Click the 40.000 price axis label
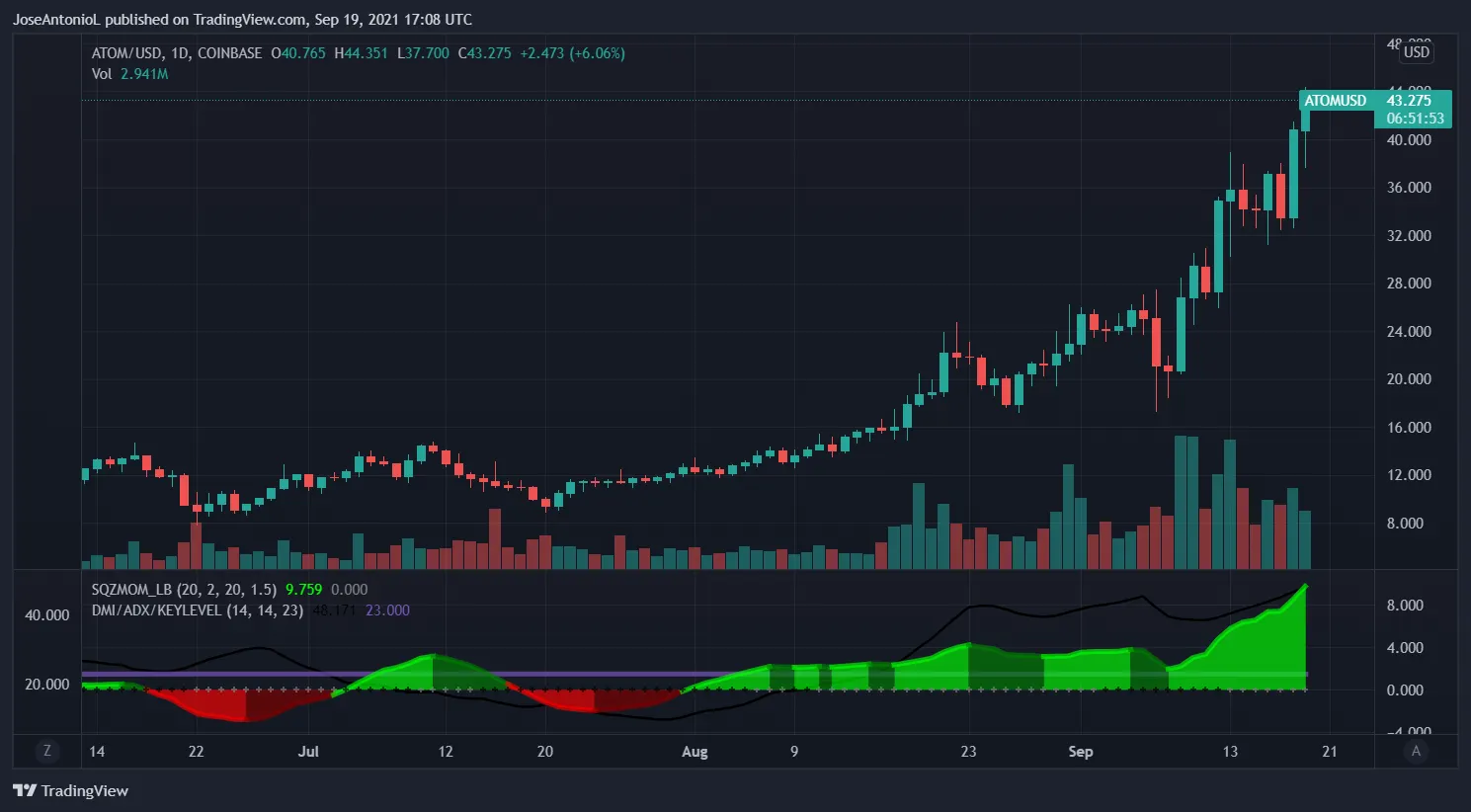This screenshot has height=812, width=1471. click(1409, 140)
